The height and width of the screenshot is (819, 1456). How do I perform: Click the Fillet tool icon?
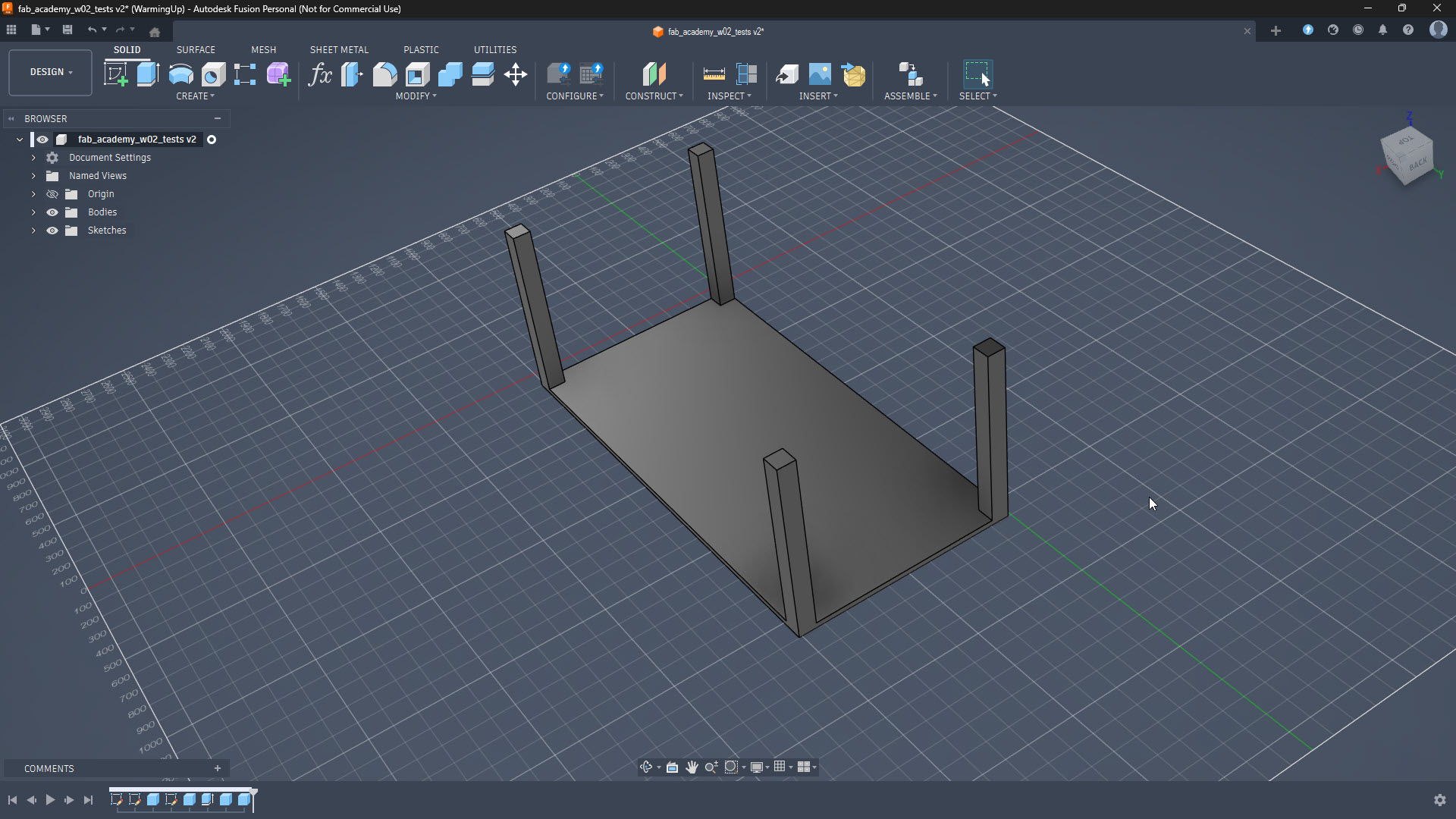click(x=384, y=74)
